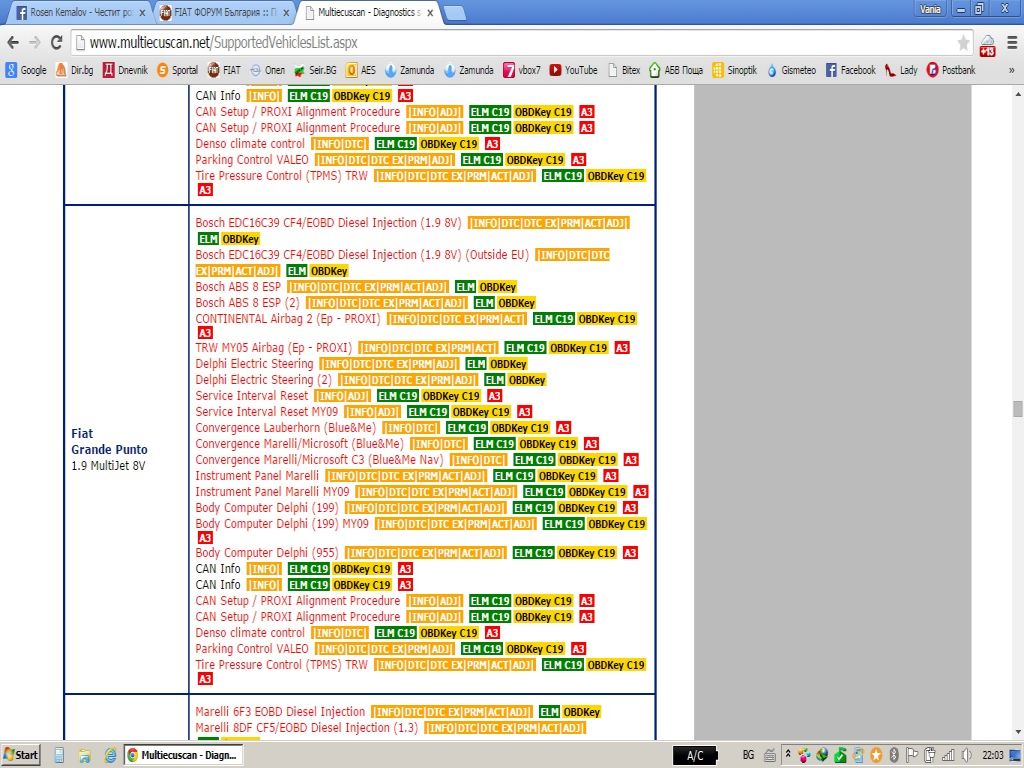
Task: Open a new tab
Action: pyautogui.click(x=455, y=13)
